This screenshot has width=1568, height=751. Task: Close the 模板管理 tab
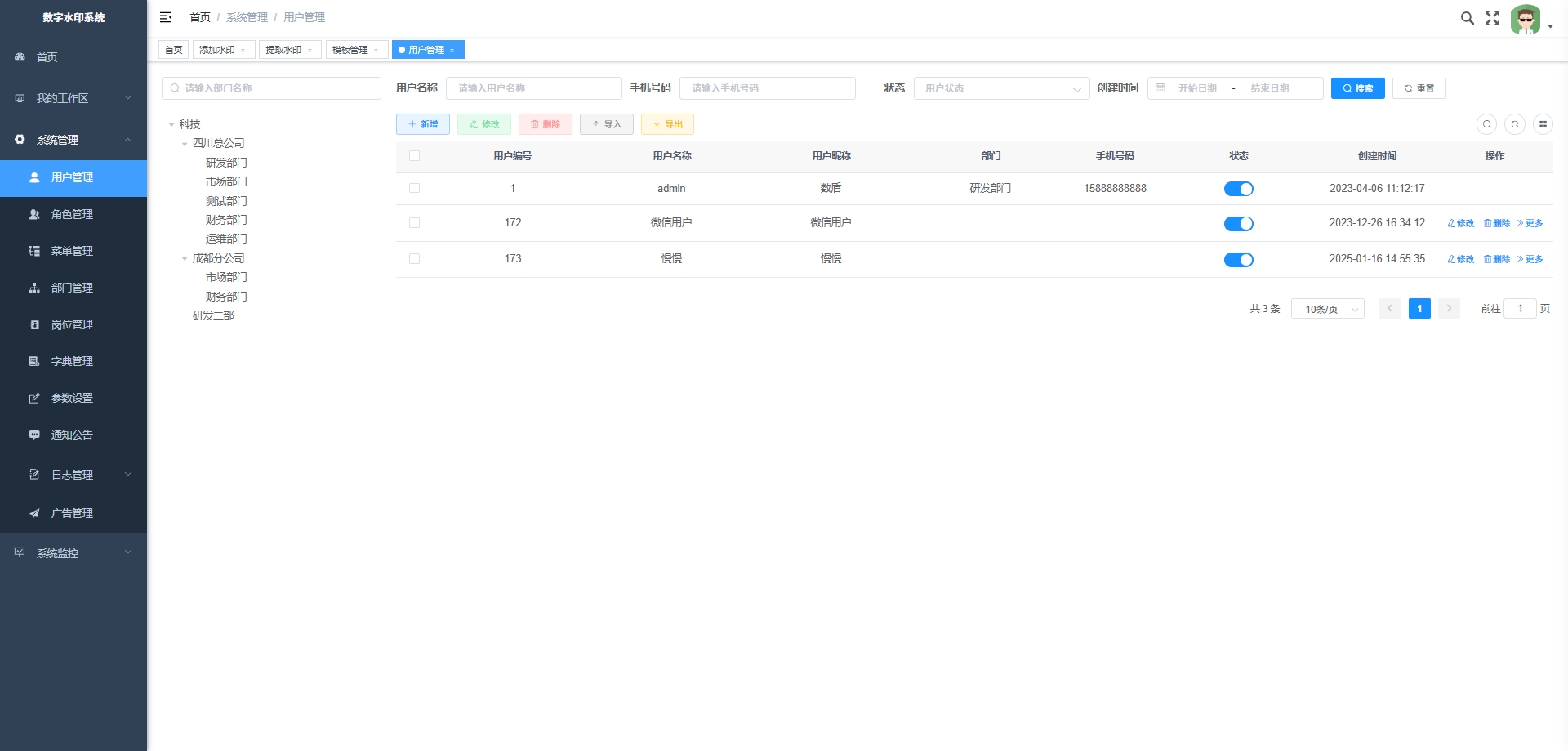[x=376, y=51]
